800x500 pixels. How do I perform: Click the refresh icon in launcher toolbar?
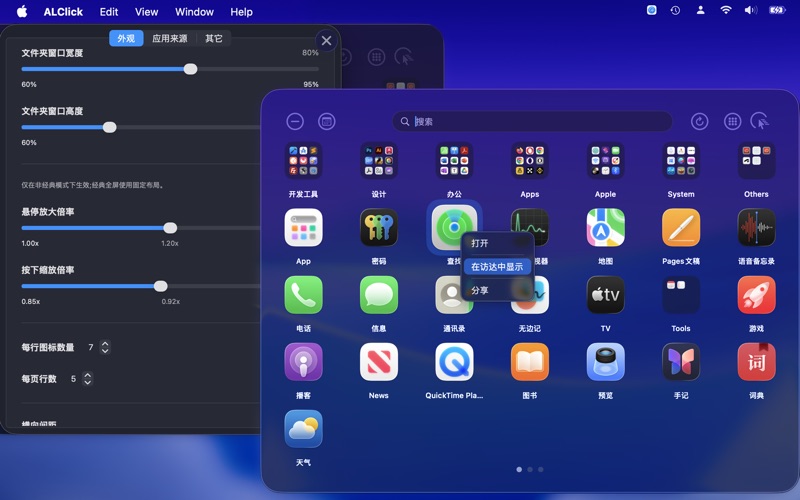point(699,121)
